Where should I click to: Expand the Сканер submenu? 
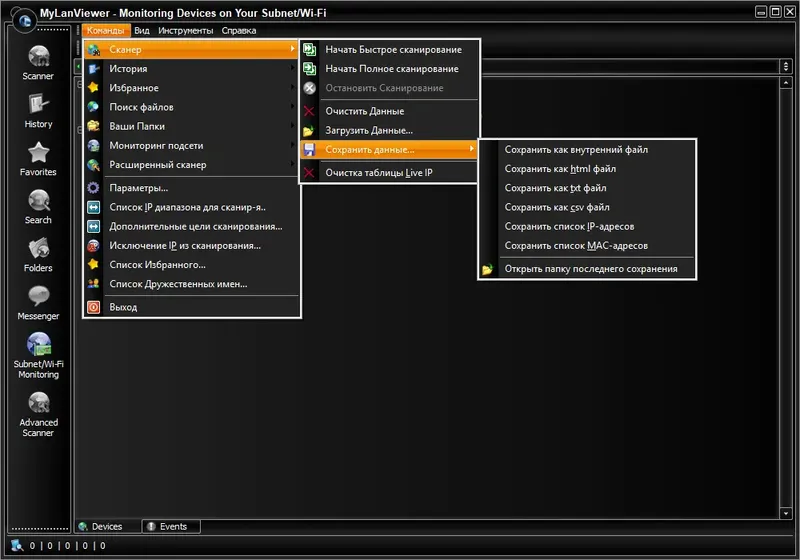pyautogui.click(x=191, y=49)
